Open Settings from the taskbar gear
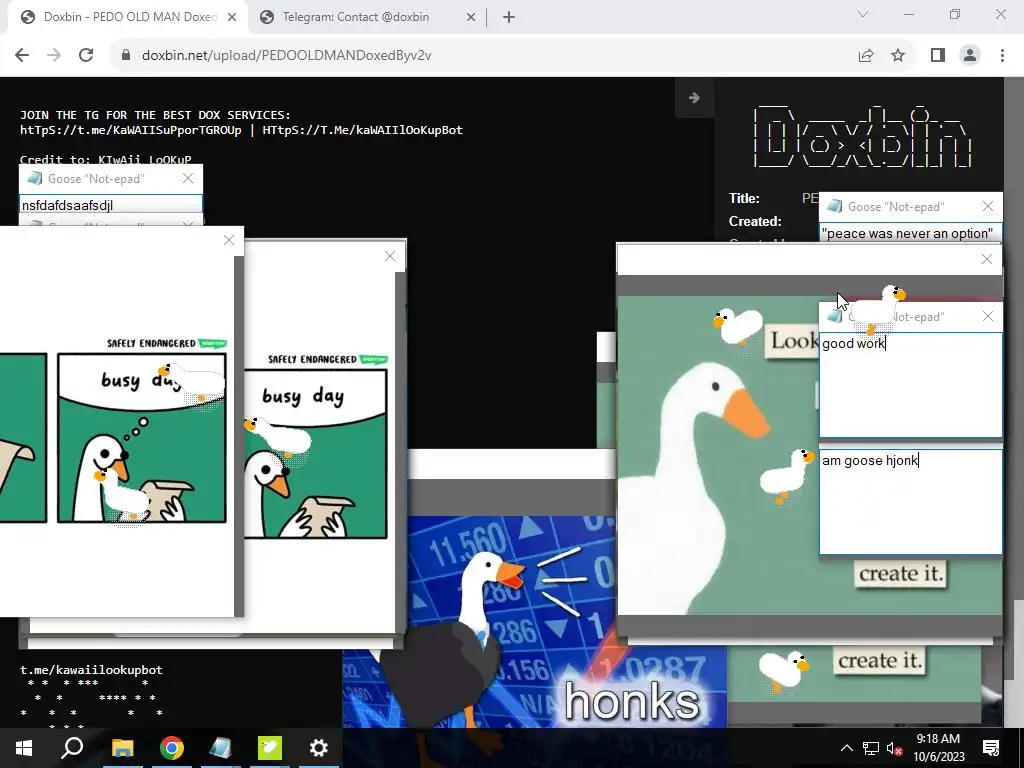Viewport: 1024px width, 768px height. pyautogui.click(x=319, y=748)
